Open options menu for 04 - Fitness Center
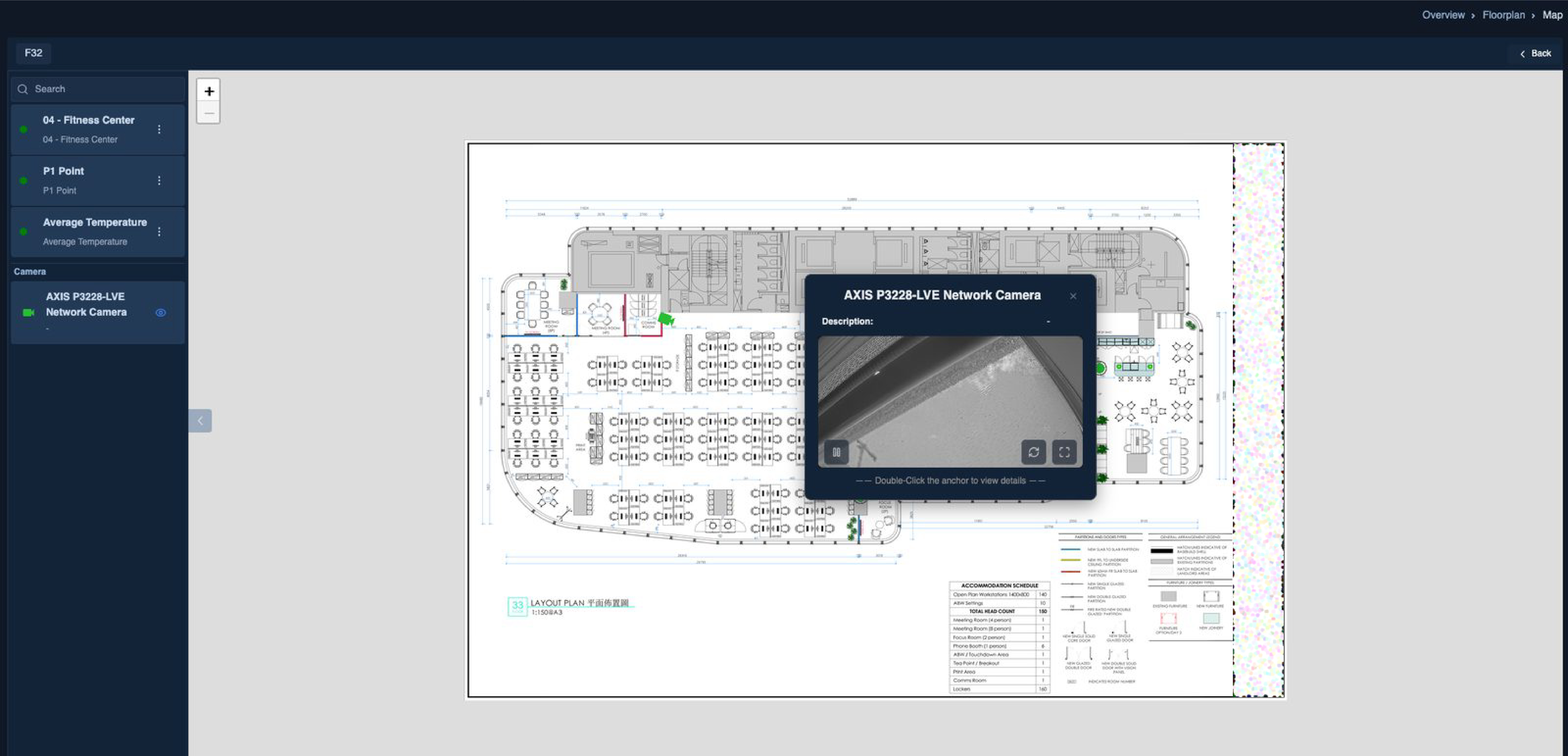Screen dimensions: 1568x756 click(x=159, y=129)
